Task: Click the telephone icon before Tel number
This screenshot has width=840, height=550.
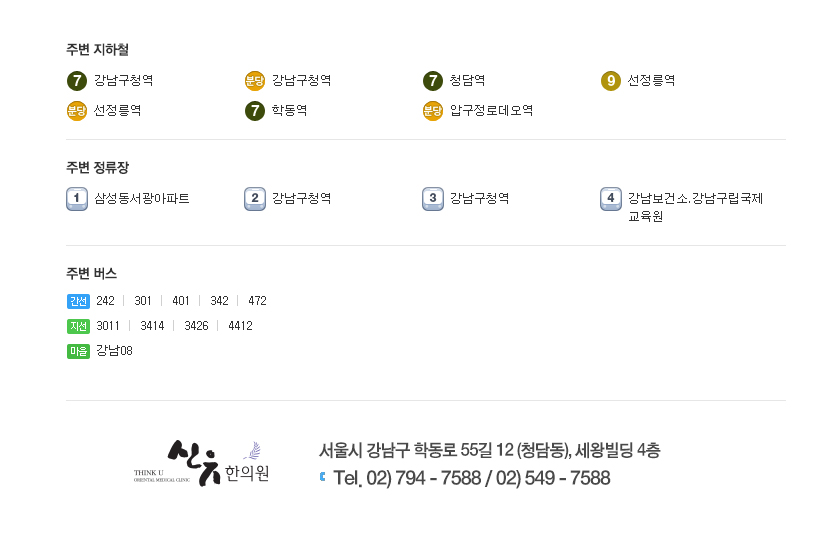Action: (322, 477)
